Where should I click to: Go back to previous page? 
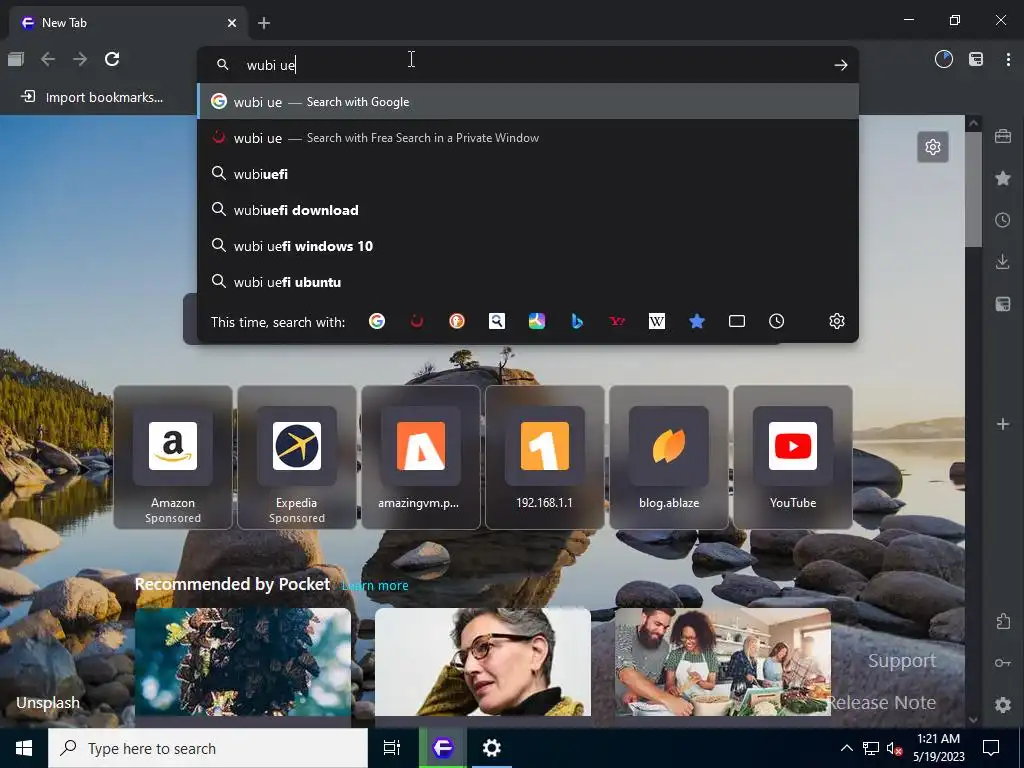click(x=48, y=59)
